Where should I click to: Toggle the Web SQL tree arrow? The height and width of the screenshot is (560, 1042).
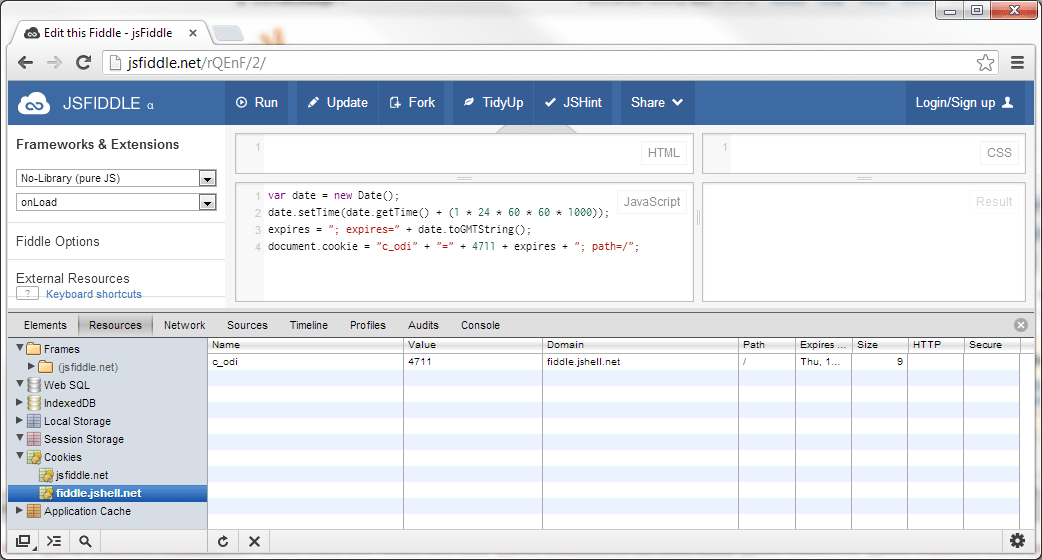[20, 383]
